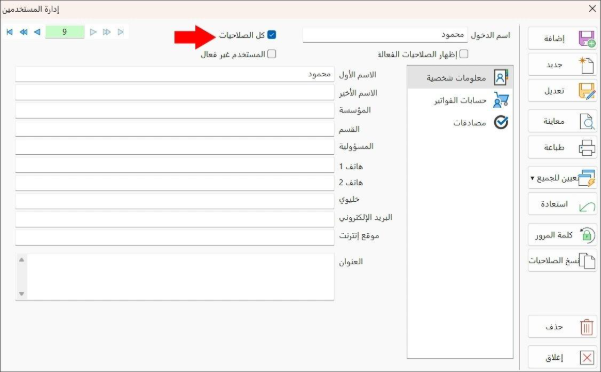Click the معلومات شخصية person icon
Screen dimensions: 601x372
coord(501,78)
